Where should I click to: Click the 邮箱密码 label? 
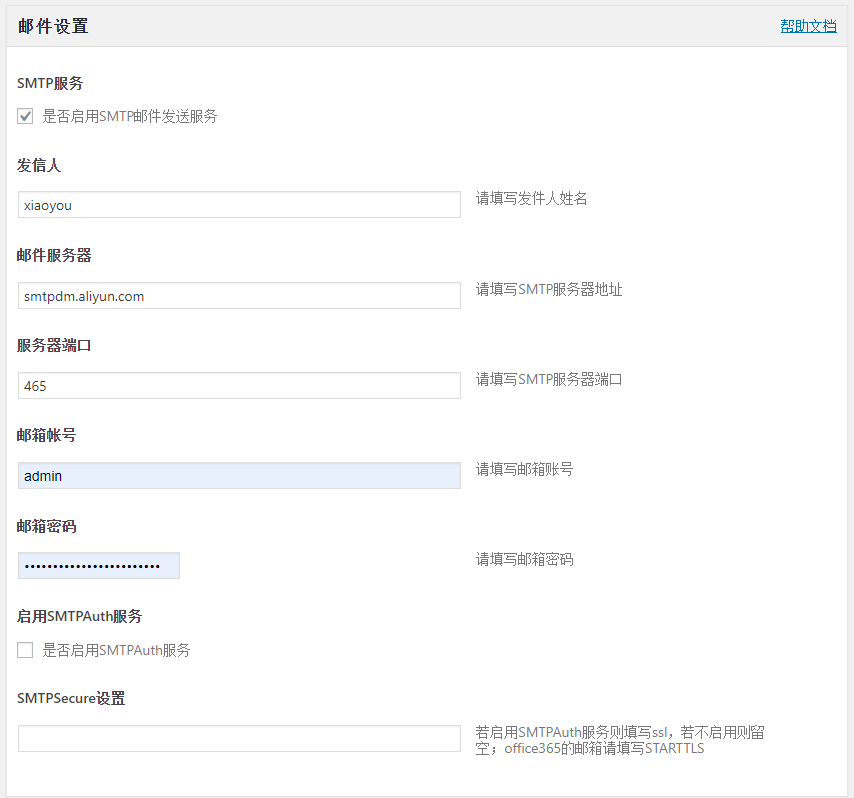[46, 526]
